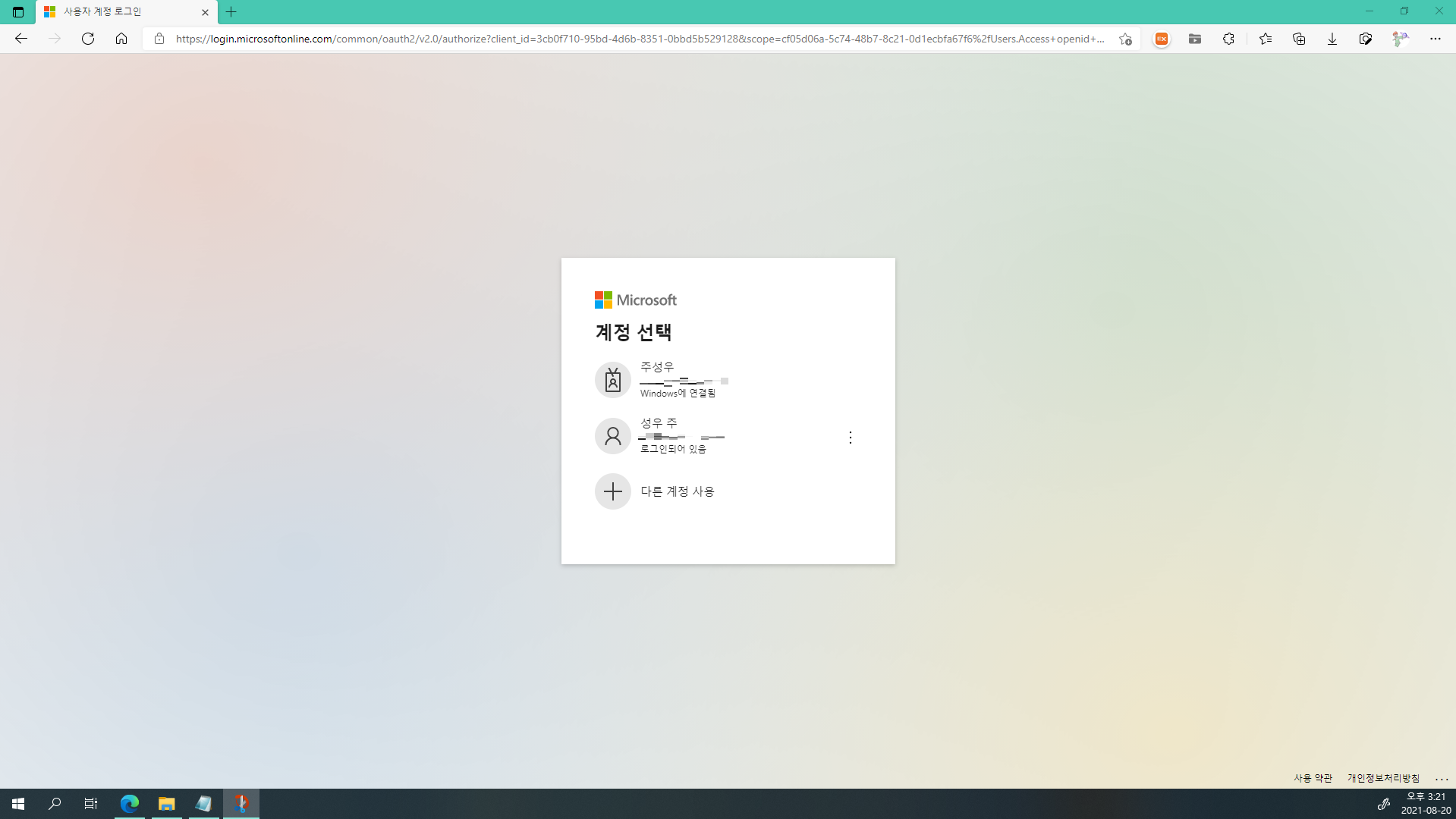Viewport: 1456px width, 819px height.
Task: Open the taskbar Search icon
Action: [x=55, y=804]
